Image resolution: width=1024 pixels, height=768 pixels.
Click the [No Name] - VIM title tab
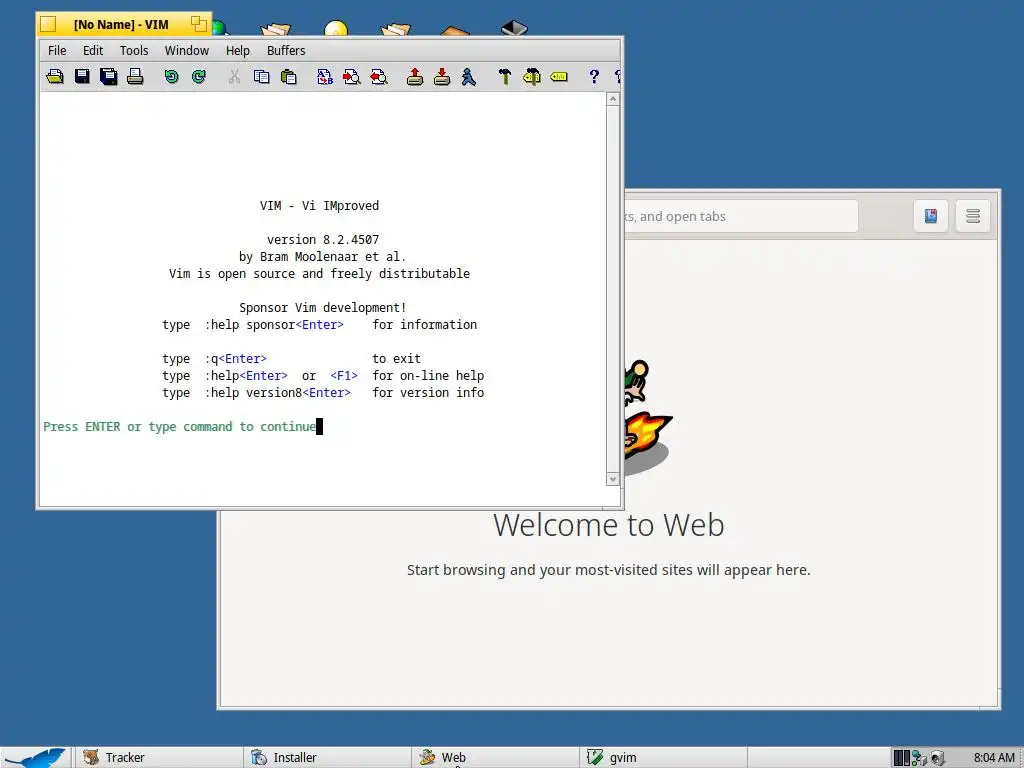[121, 25]
